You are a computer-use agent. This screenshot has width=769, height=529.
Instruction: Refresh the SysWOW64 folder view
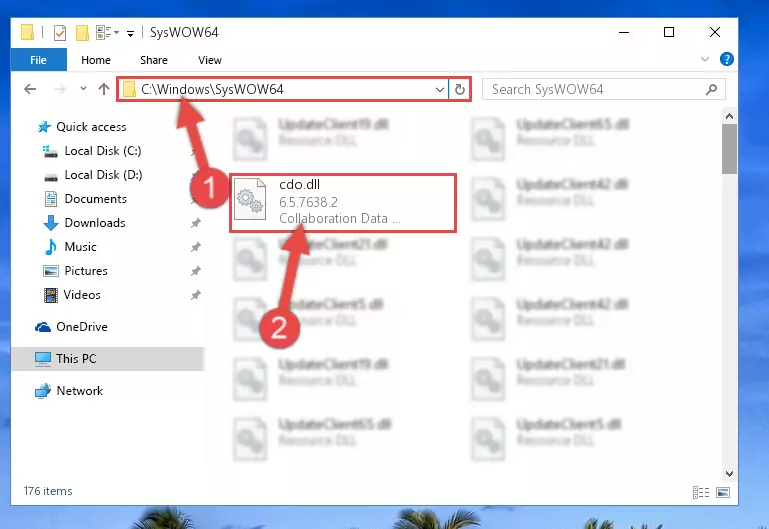tap(460, 90)
